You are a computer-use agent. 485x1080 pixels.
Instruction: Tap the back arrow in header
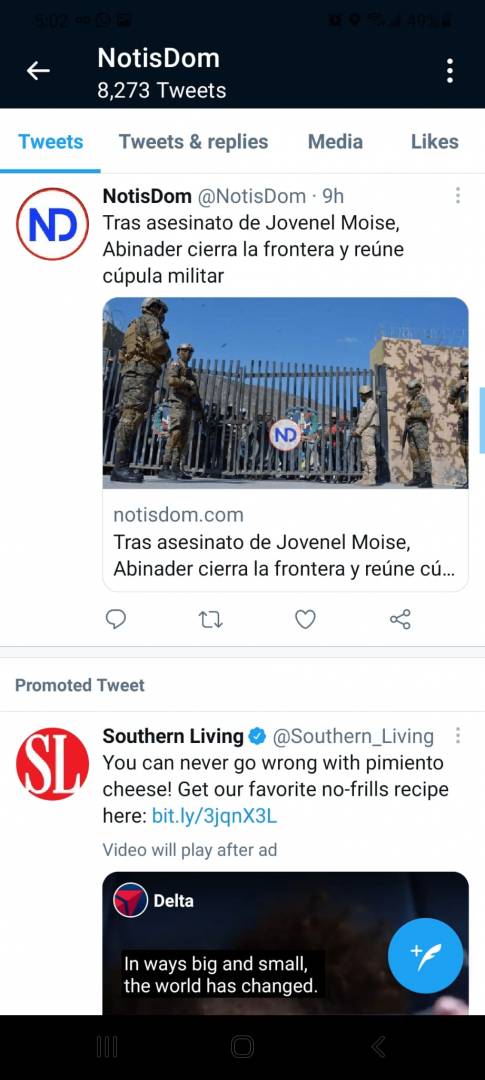[x=38, y=70]
